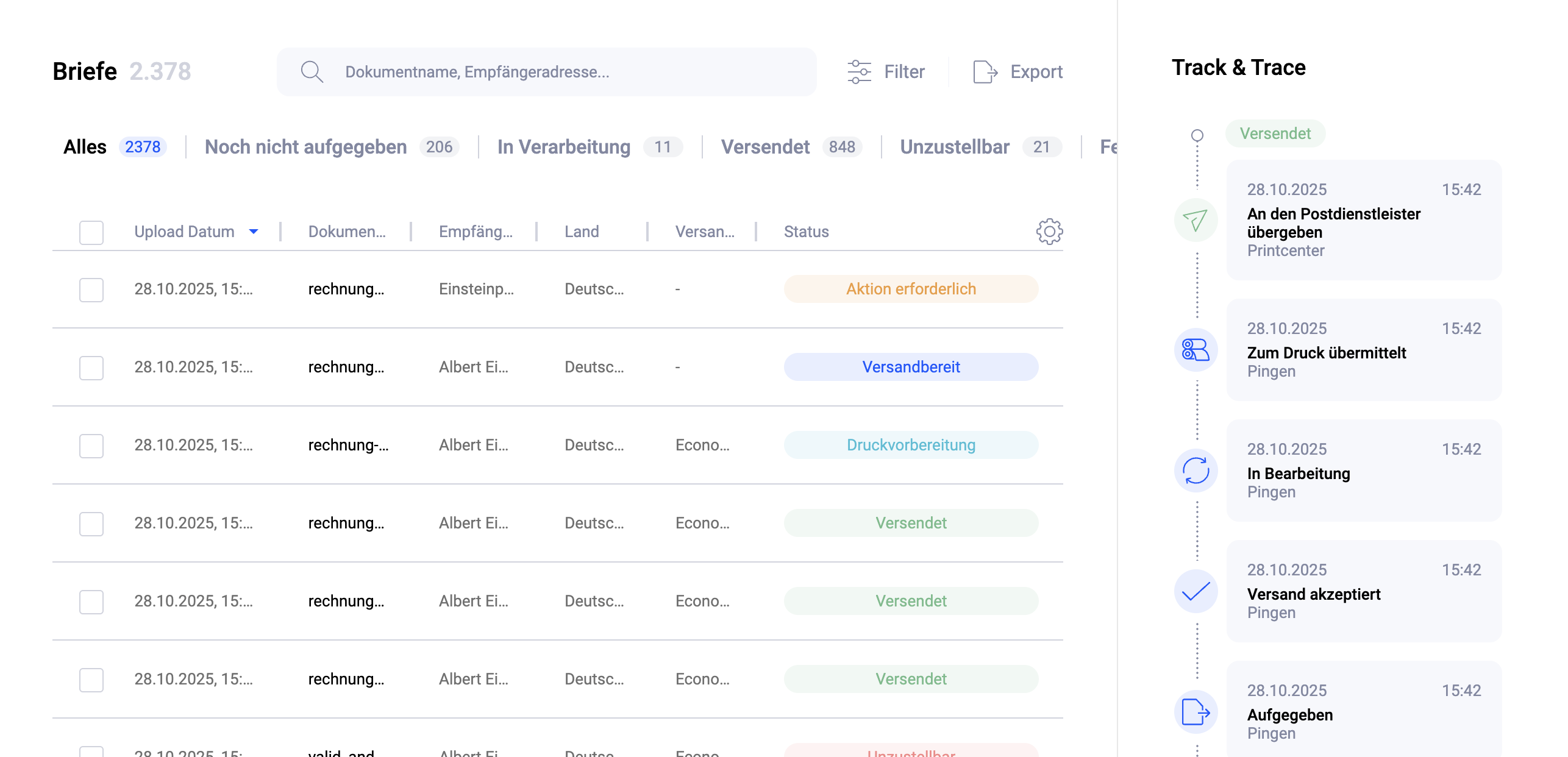Screen dimensions: 1568x757
Task: Toggle the select-all checkbox in the table header
Action: [x=91, y=232]
